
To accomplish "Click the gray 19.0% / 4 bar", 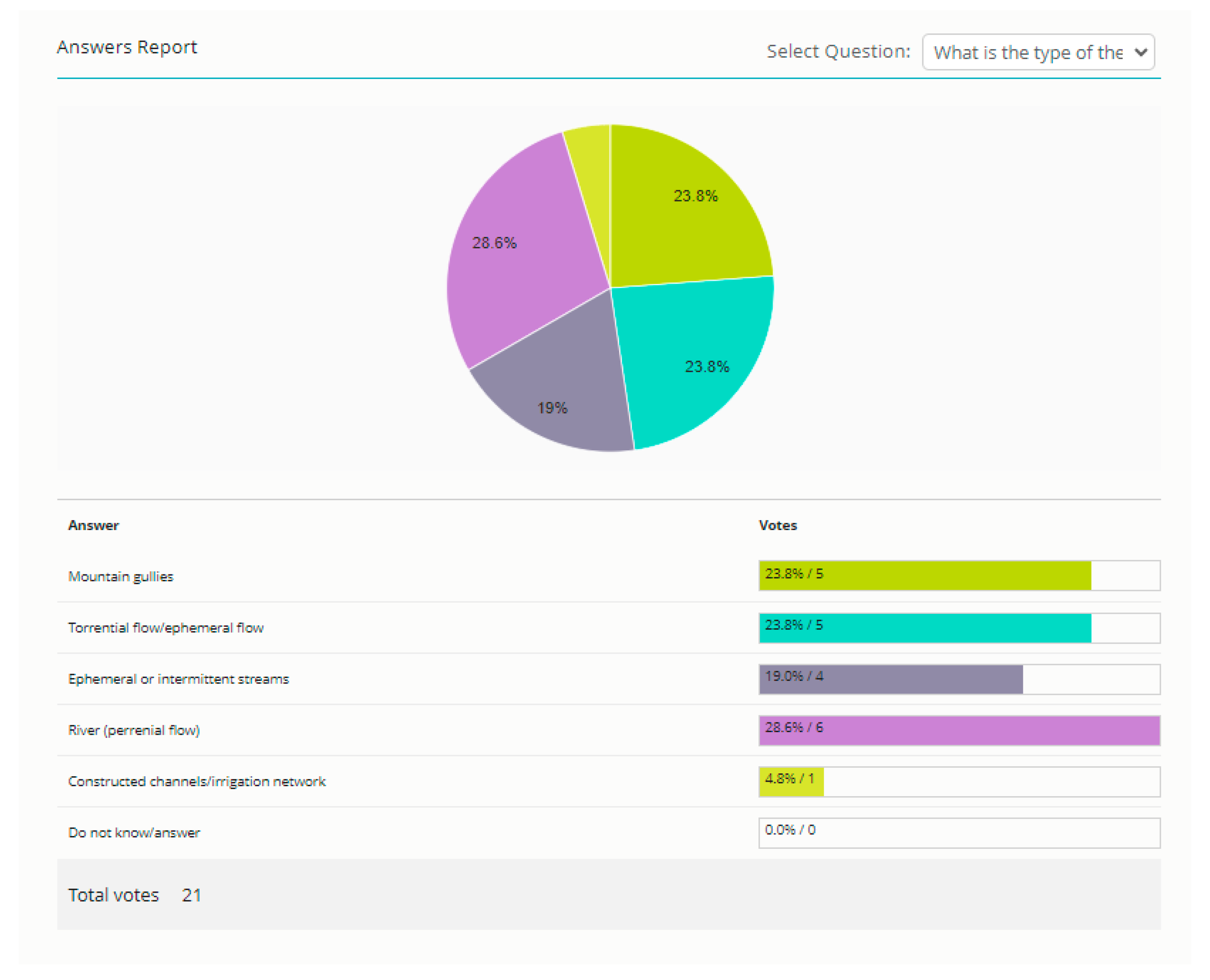I will (x=891, y=679).
